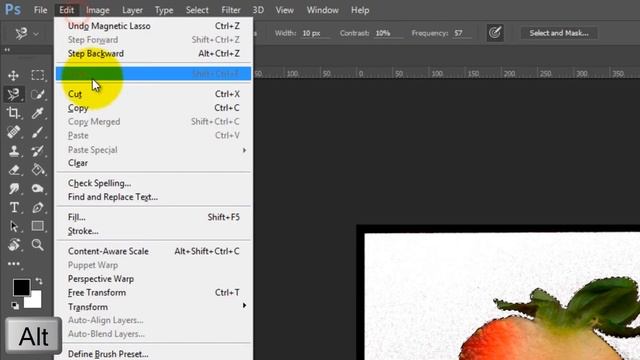
Task: Select the Smudge tool
Action: pos(13,189)
